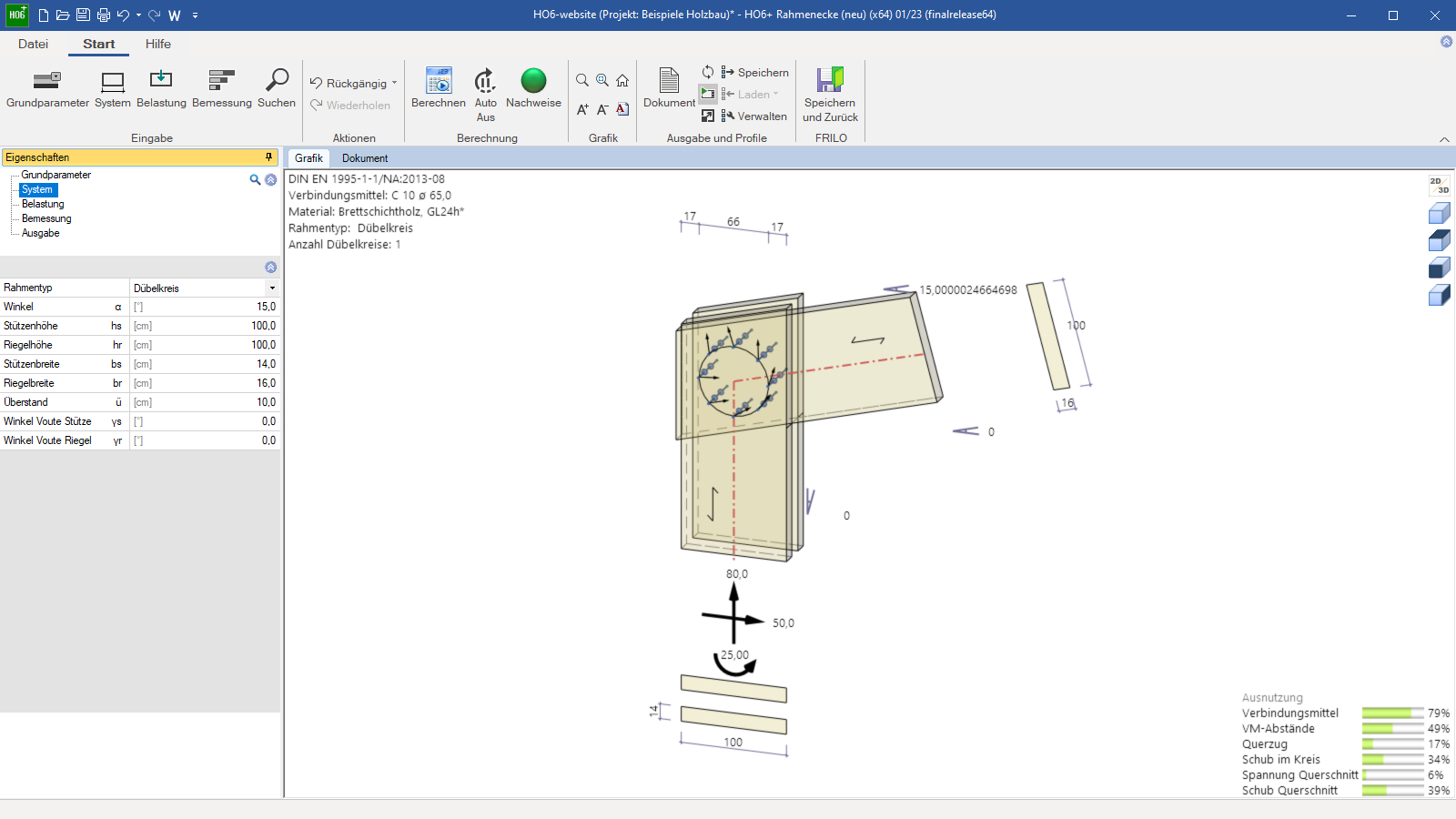The image size is (1456, 819).
Task: Decrease graphic font size (A-)
Action: (602, 109)
